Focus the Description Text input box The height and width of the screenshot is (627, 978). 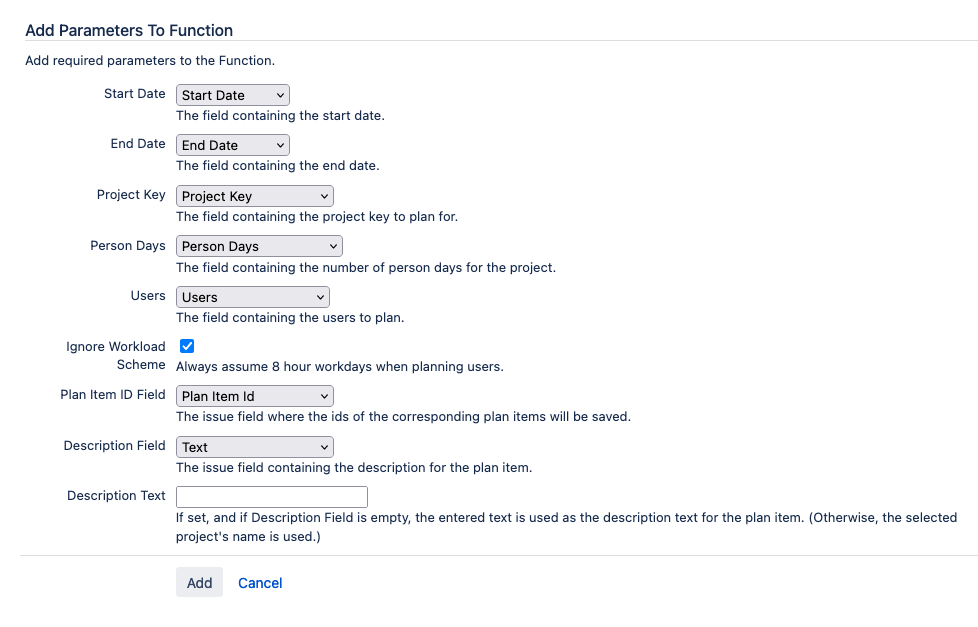(x=272, y=497)
